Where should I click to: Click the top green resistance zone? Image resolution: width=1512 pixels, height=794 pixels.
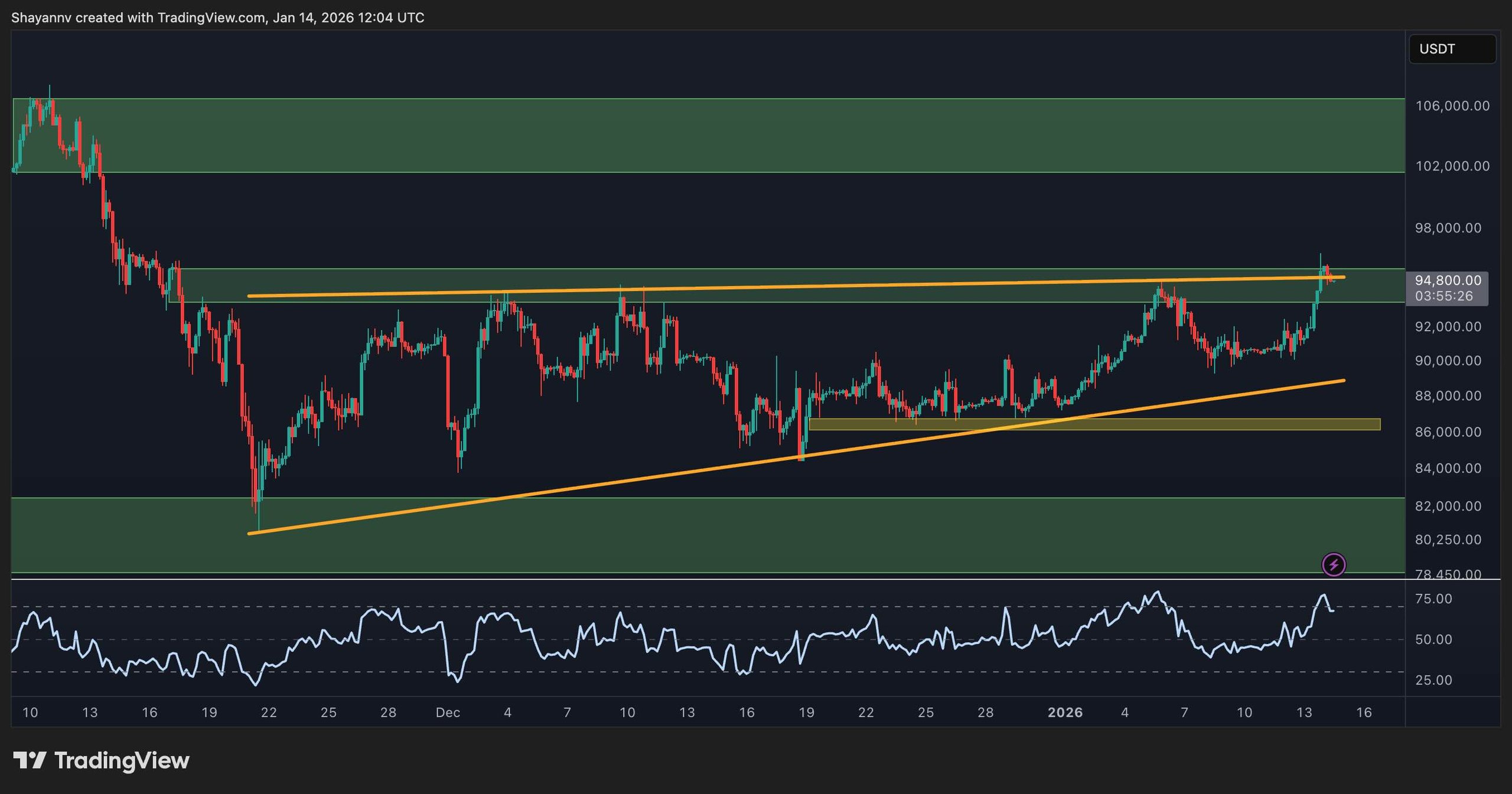[x=709, y=136]
